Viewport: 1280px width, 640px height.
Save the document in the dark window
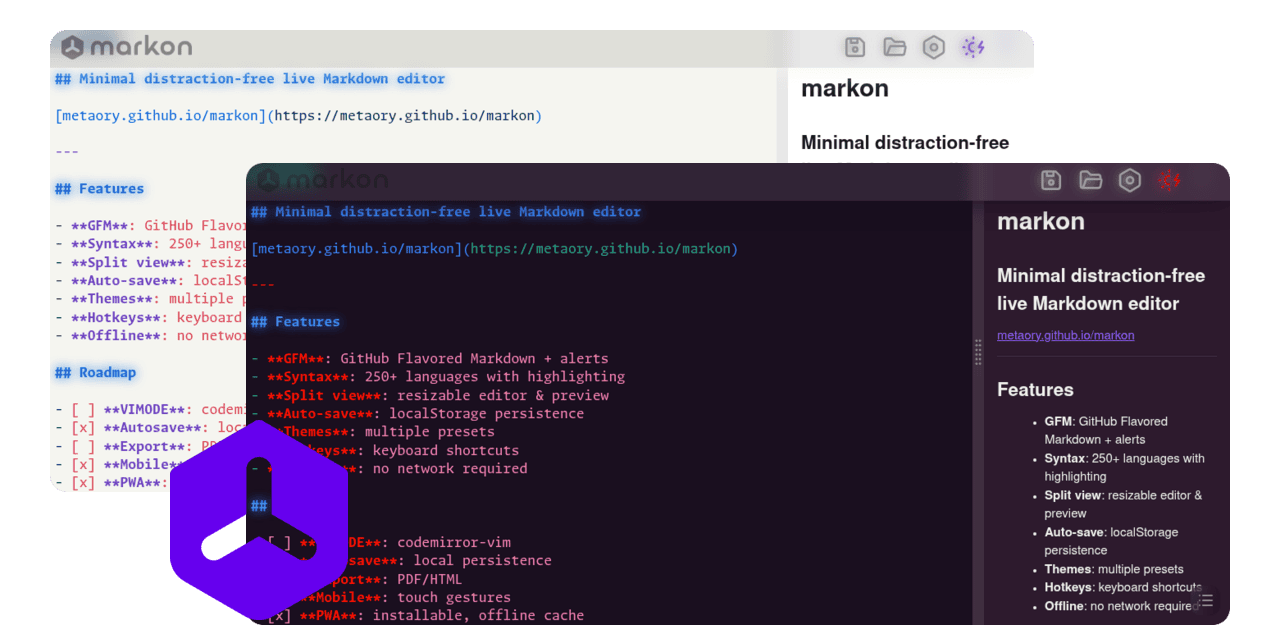[1051, 180]
